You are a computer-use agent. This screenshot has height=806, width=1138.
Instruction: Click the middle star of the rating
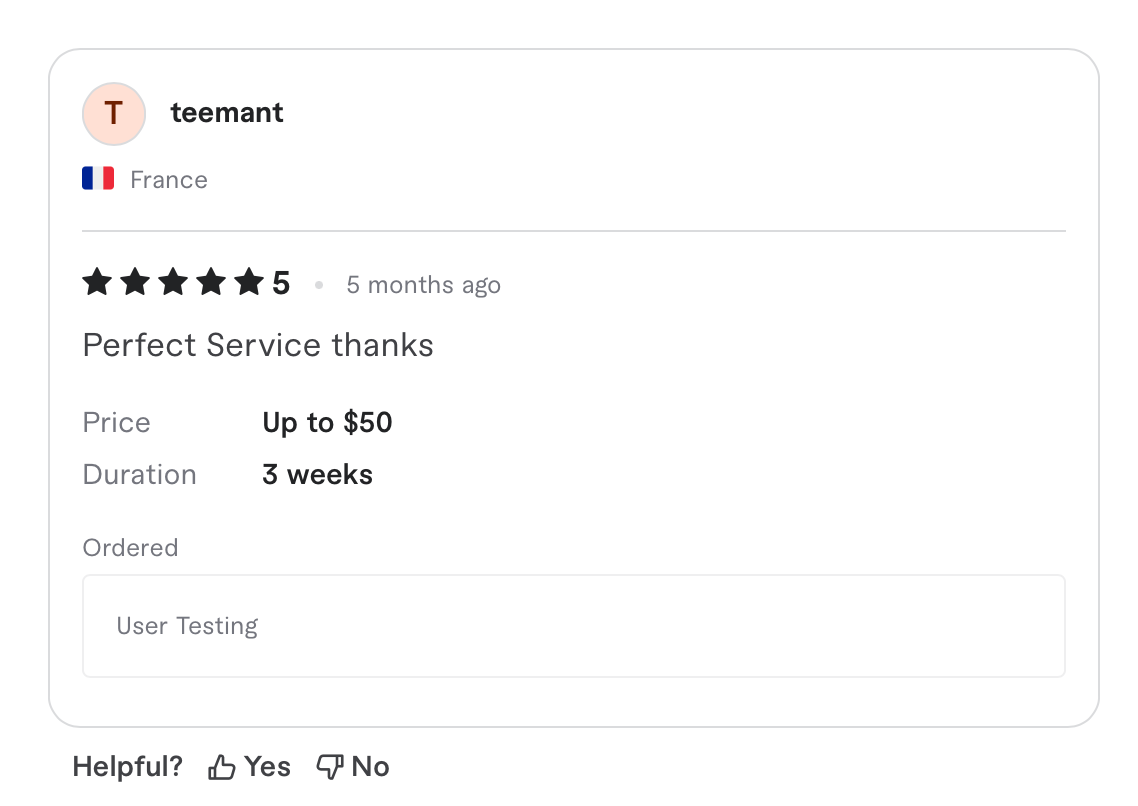pyautogui.click(x=173, y=282)
